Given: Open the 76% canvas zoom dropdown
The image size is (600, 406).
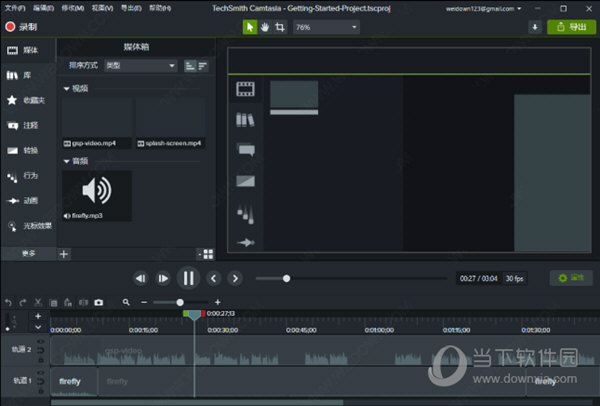Looking at the screenshot, I should pos(326,27).
